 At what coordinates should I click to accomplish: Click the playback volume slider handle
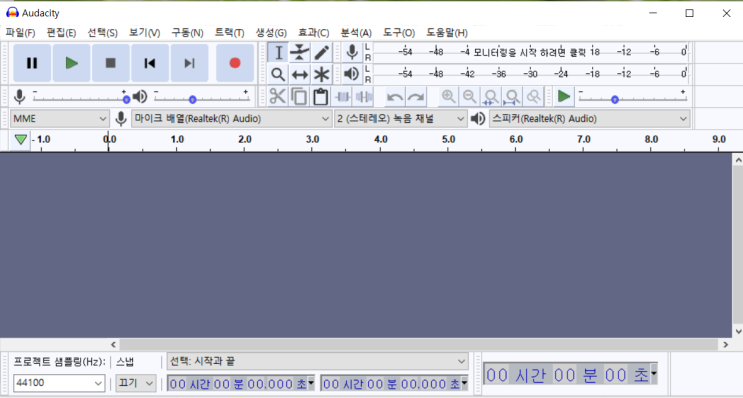click(192, 100)
